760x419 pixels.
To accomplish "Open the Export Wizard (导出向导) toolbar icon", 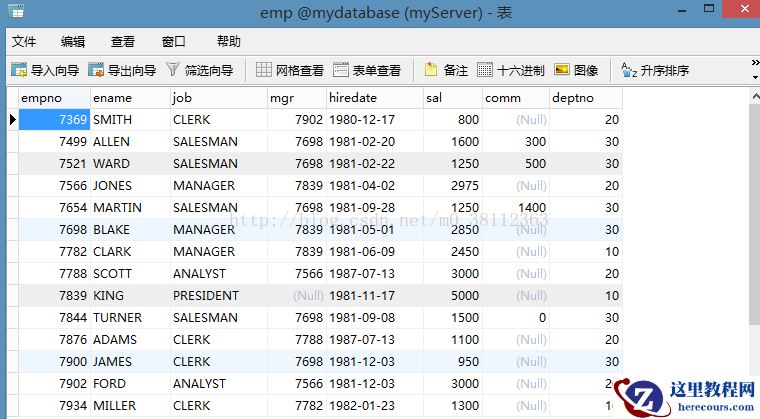I will pyautogui.click(x=96, y=70).
